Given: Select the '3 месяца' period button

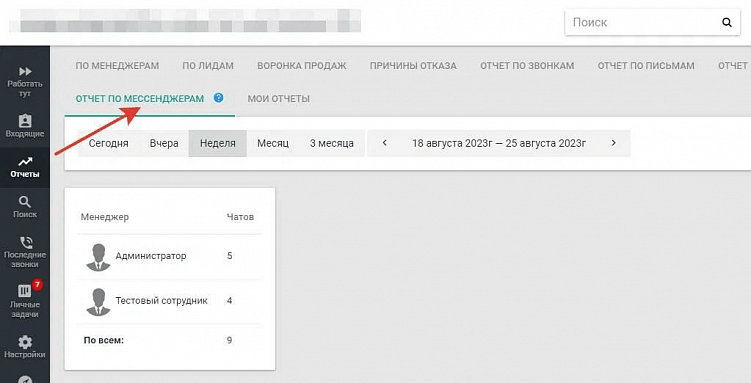Looking at the screenshot, I should pos(332,143).
